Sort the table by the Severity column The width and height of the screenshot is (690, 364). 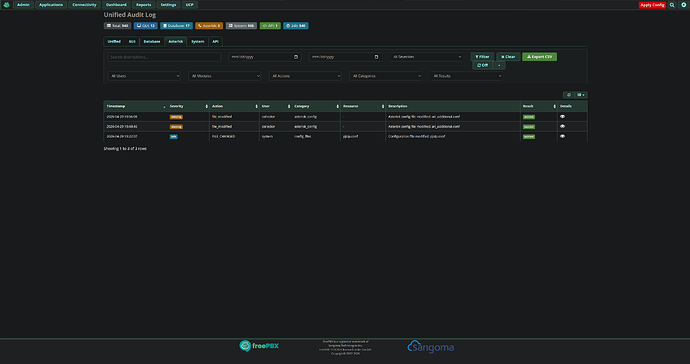(x=188, y=106)
